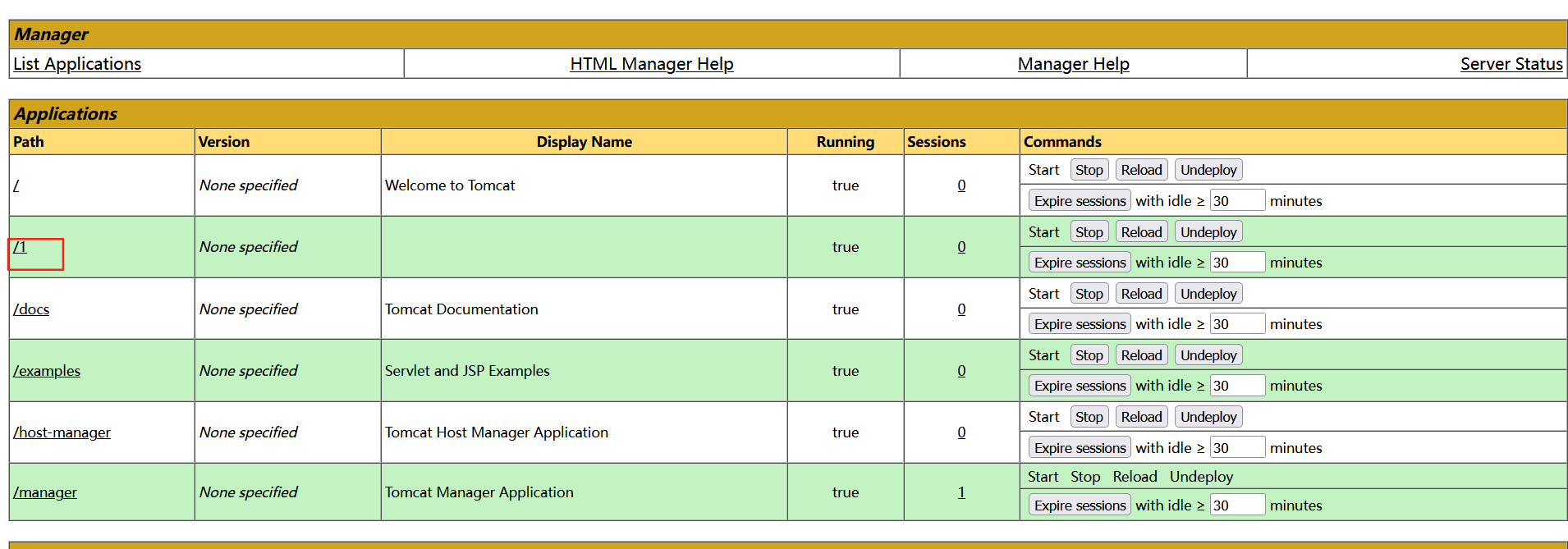The width and height of the screenshot is (1568, 549).
Task: Stop the /1 application
Action: click(1089, 232)
